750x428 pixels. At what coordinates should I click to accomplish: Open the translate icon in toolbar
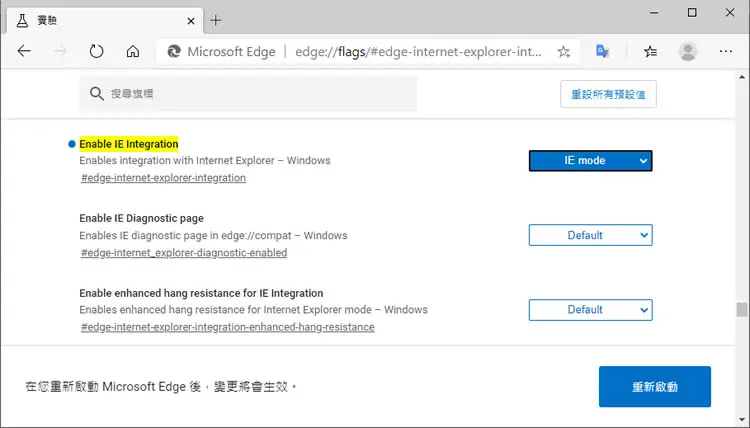click(602, 51)
